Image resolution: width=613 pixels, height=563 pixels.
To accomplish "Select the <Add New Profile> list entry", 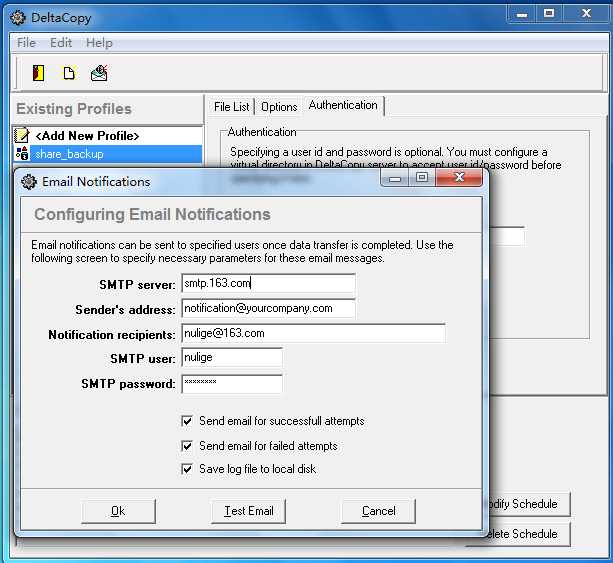I will (x=108, y=136).
